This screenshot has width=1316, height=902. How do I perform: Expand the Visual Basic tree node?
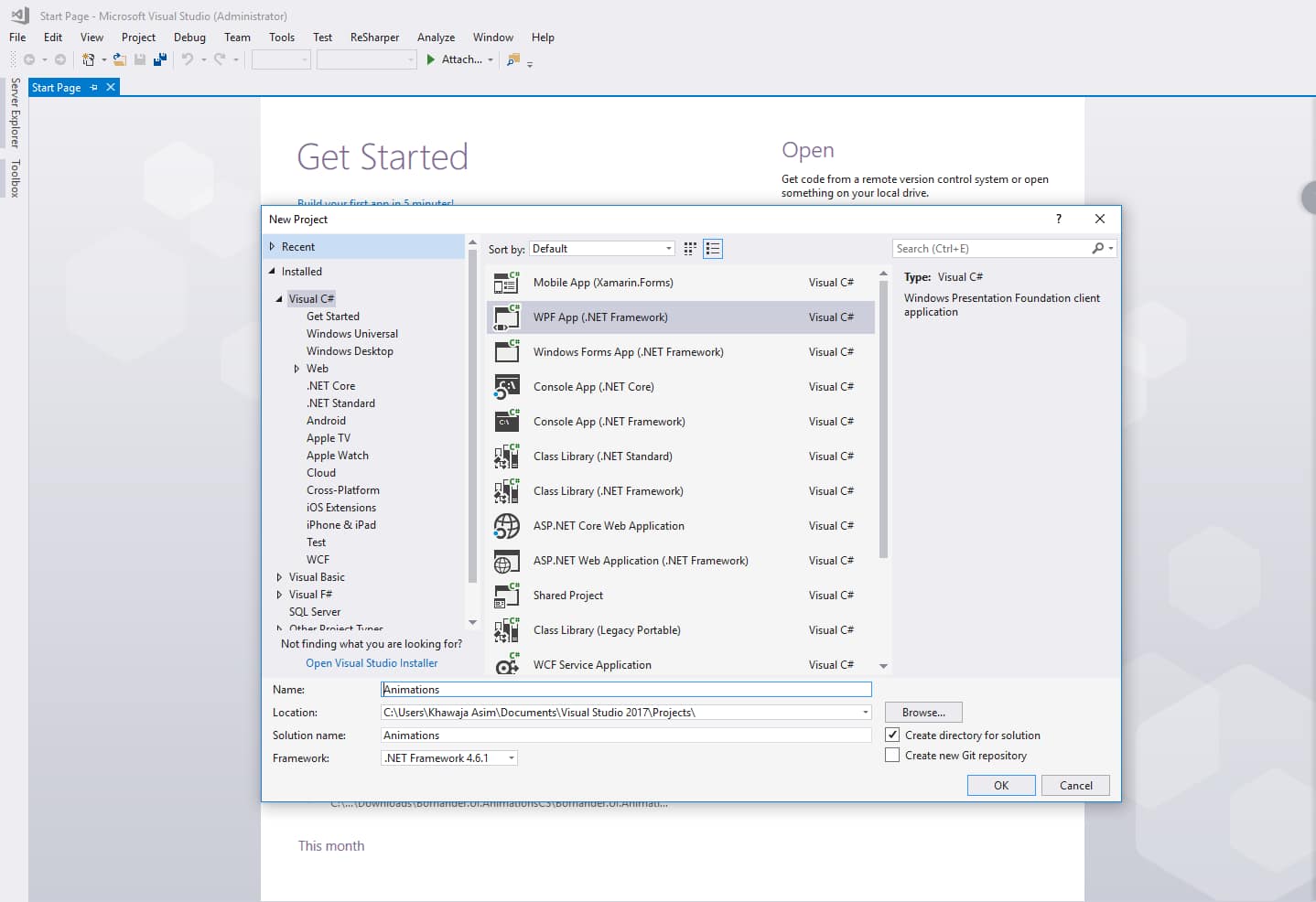[279, 577]
